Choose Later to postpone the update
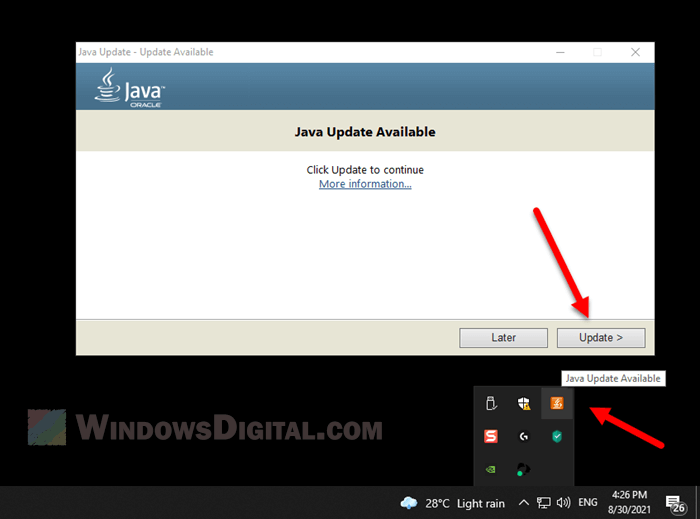 [503, 338]
